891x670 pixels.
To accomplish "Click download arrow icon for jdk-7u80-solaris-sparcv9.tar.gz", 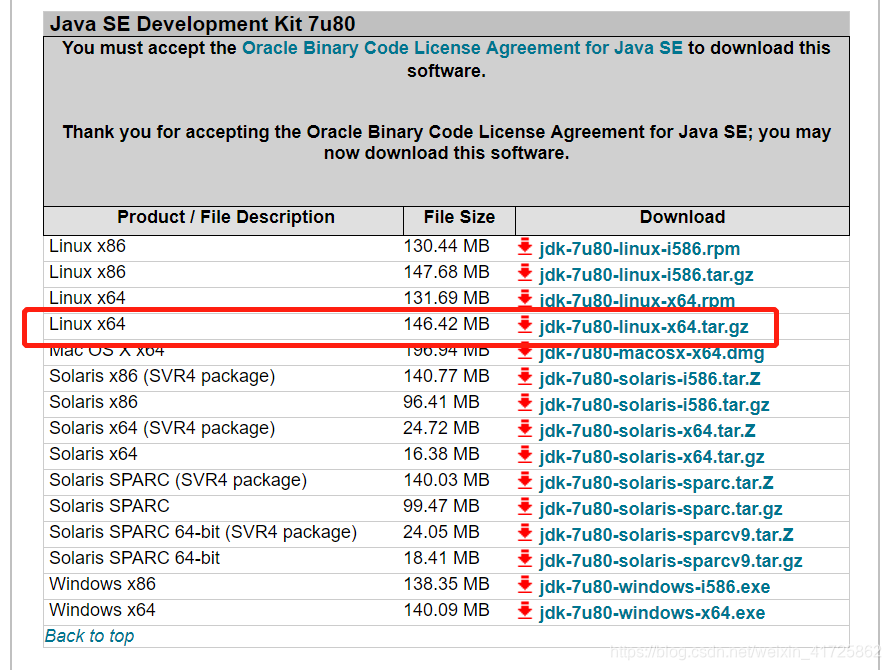I will click(524, 559).
